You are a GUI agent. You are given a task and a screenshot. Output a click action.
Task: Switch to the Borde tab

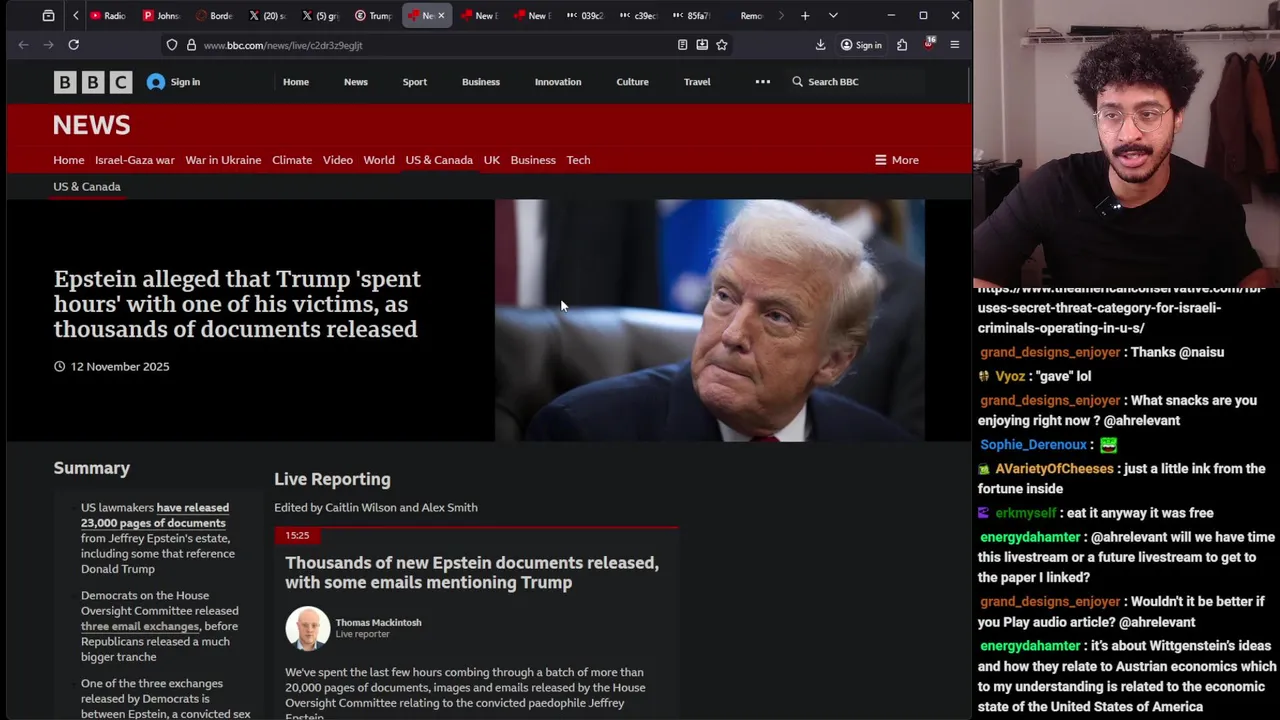coord(214,16)
